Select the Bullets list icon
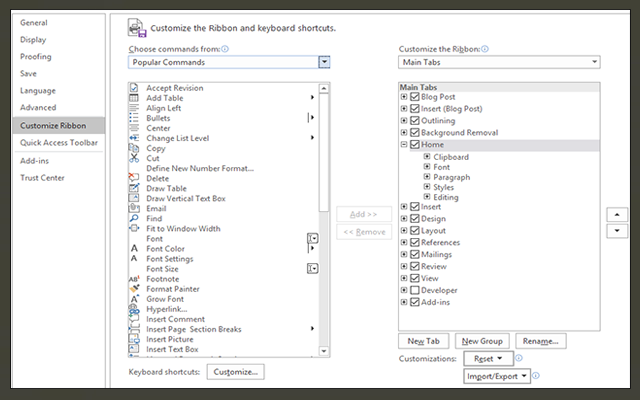 133,118
